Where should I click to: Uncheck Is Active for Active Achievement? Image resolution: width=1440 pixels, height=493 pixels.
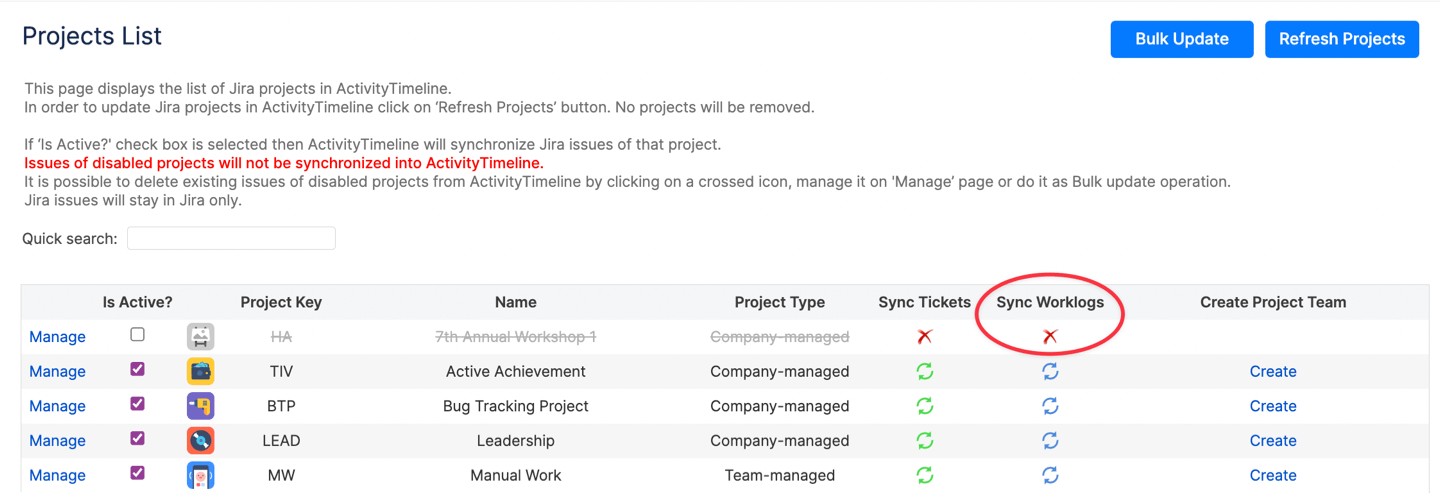coord(138,369)
